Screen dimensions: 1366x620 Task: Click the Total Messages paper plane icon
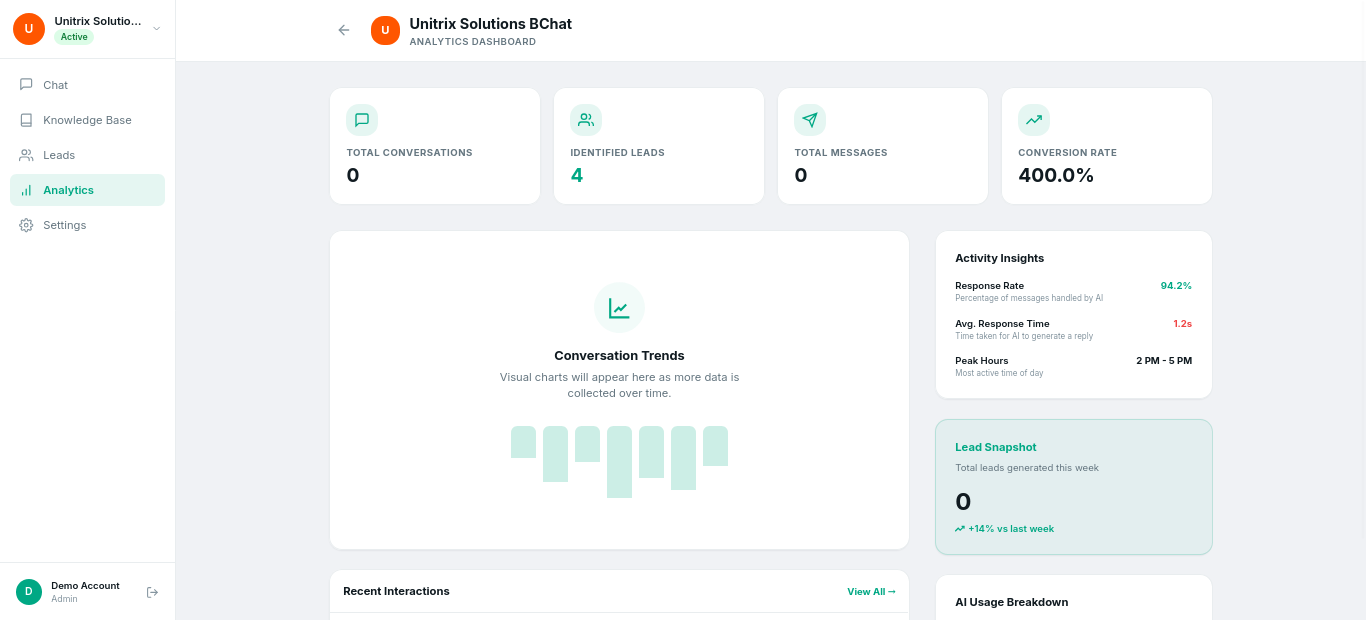coord(810,120)
